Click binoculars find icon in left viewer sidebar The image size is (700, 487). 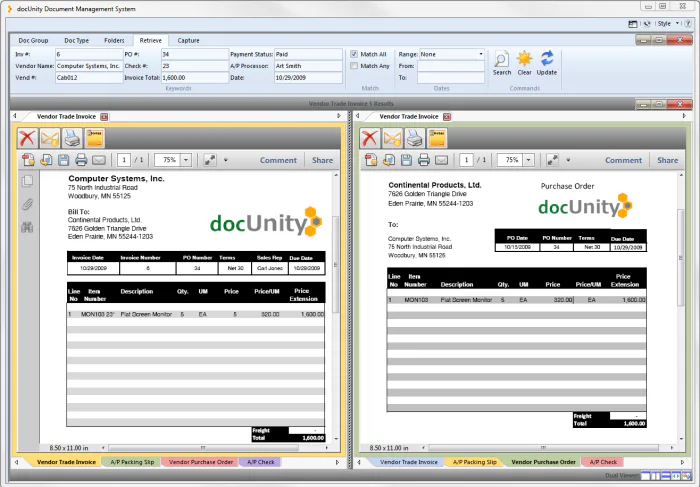pyautogui.click(x=27, y=228)
